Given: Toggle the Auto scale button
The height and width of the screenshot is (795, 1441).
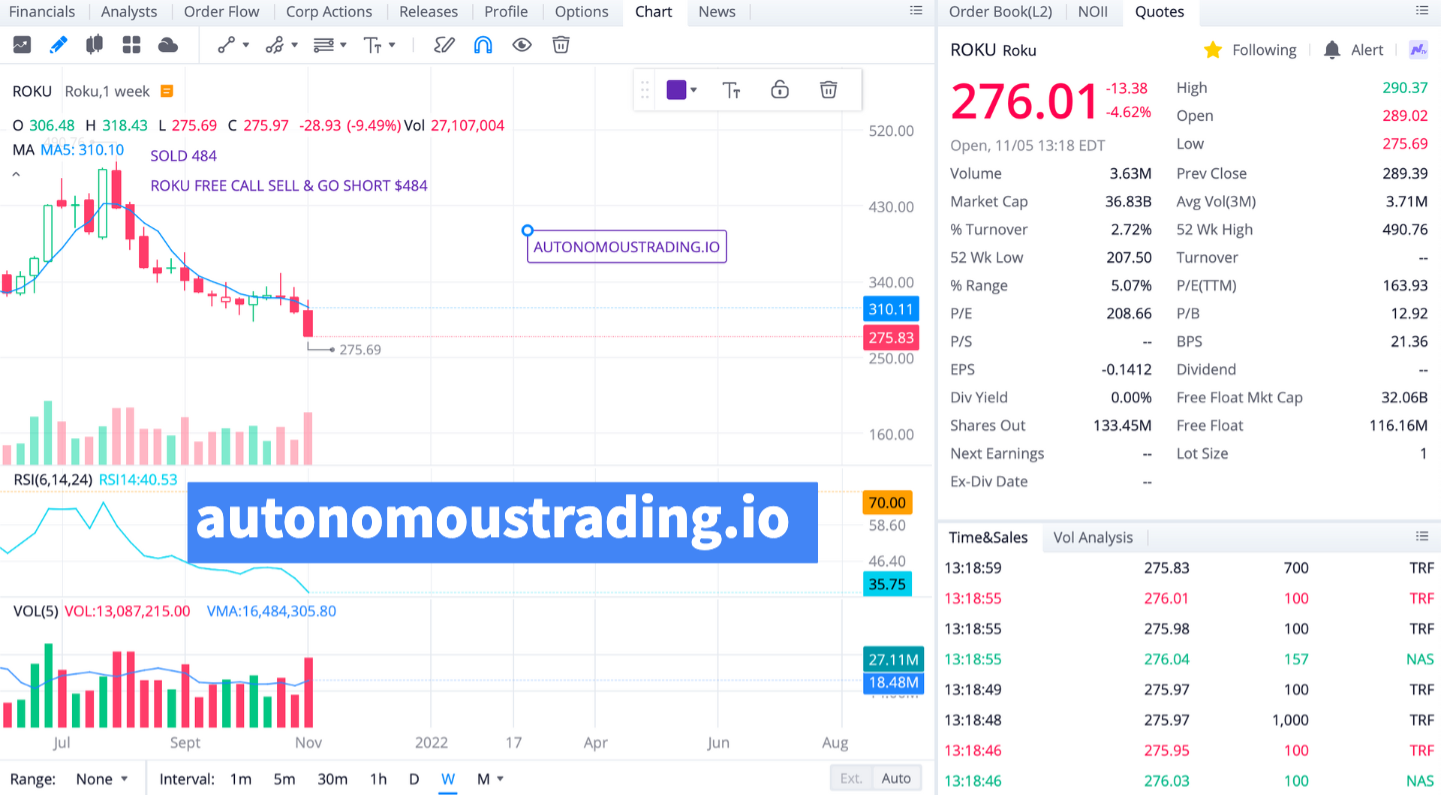Looking at the screenshot, I should [896, 778].
